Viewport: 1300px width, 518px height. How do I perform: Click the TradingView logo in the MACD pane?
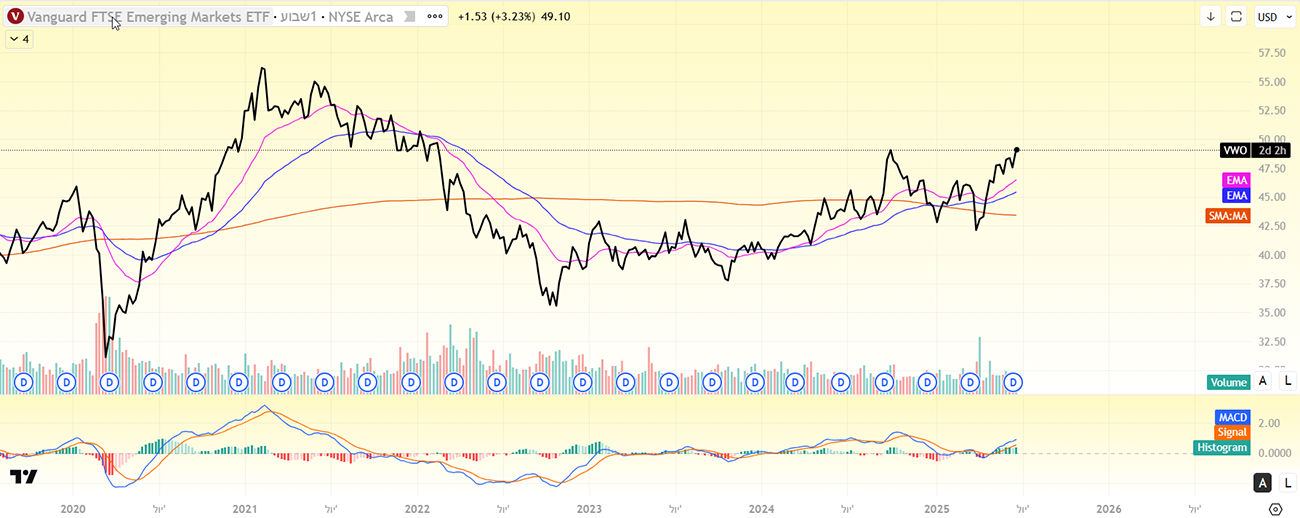24,477
